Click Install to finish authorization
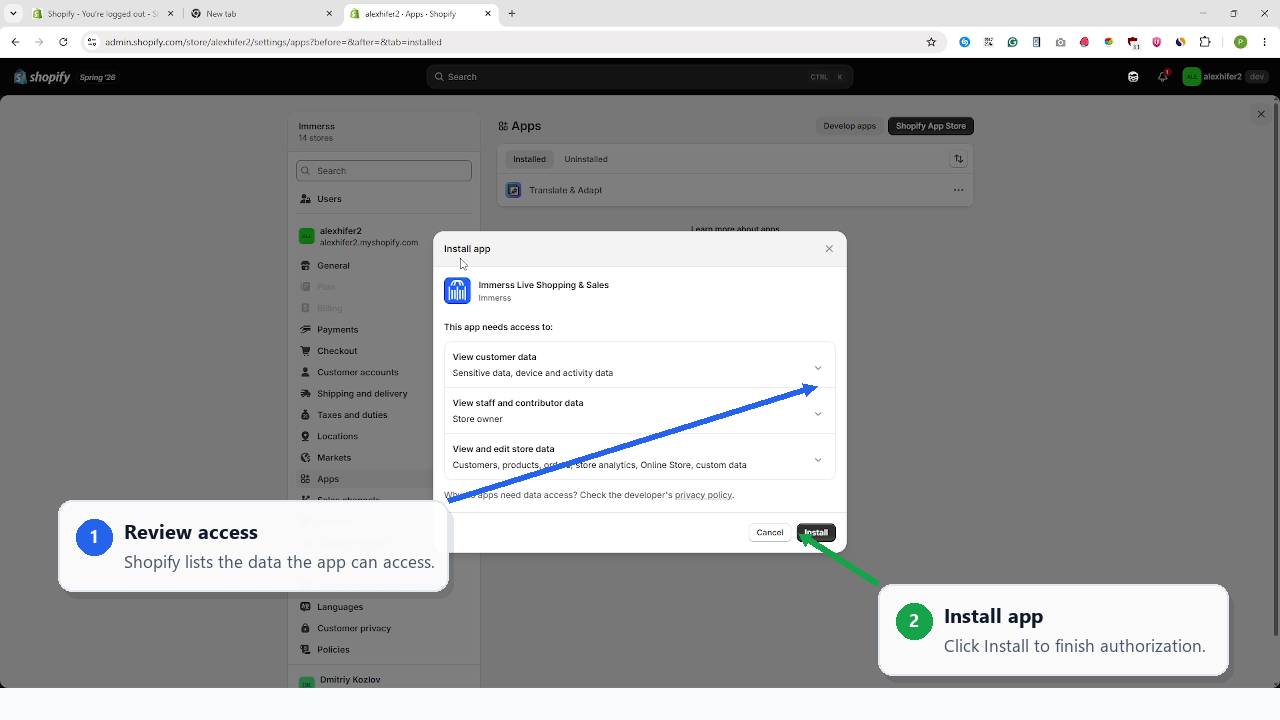 [x=816, y=533]
